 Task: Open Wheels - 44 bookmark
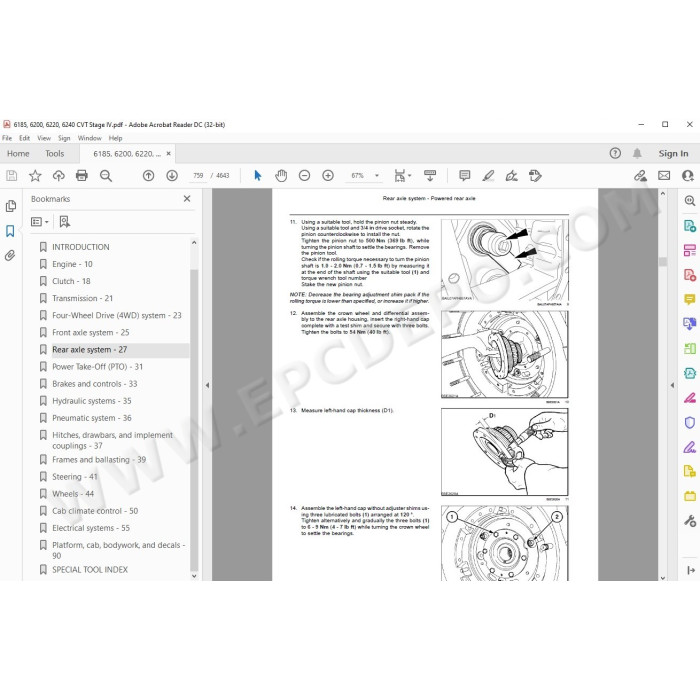(73, 494)
